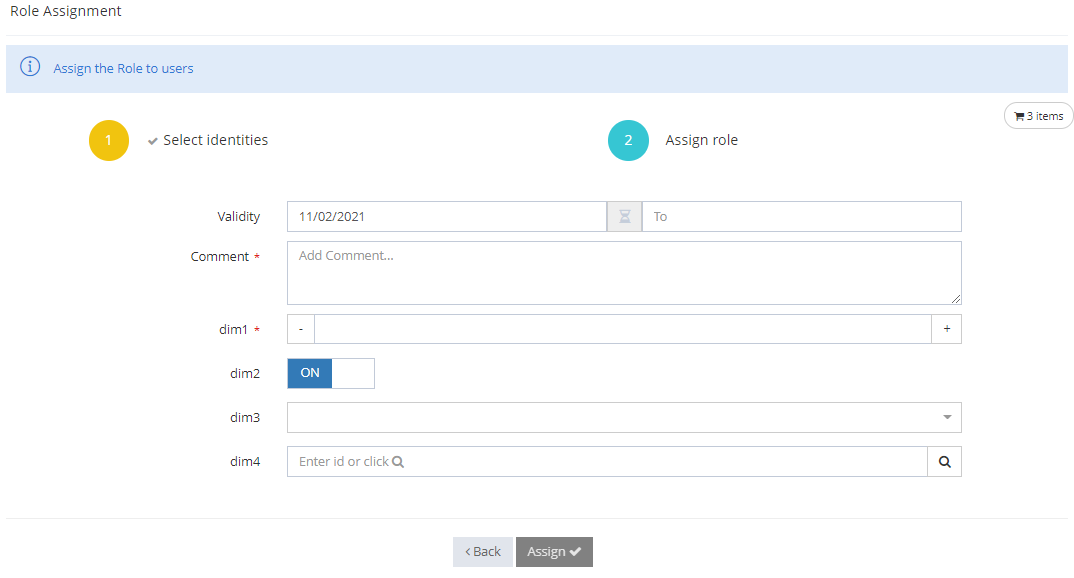Click the Validity start date field
The width and height of the screenshot is (1074, 578).
pos(446,217)
